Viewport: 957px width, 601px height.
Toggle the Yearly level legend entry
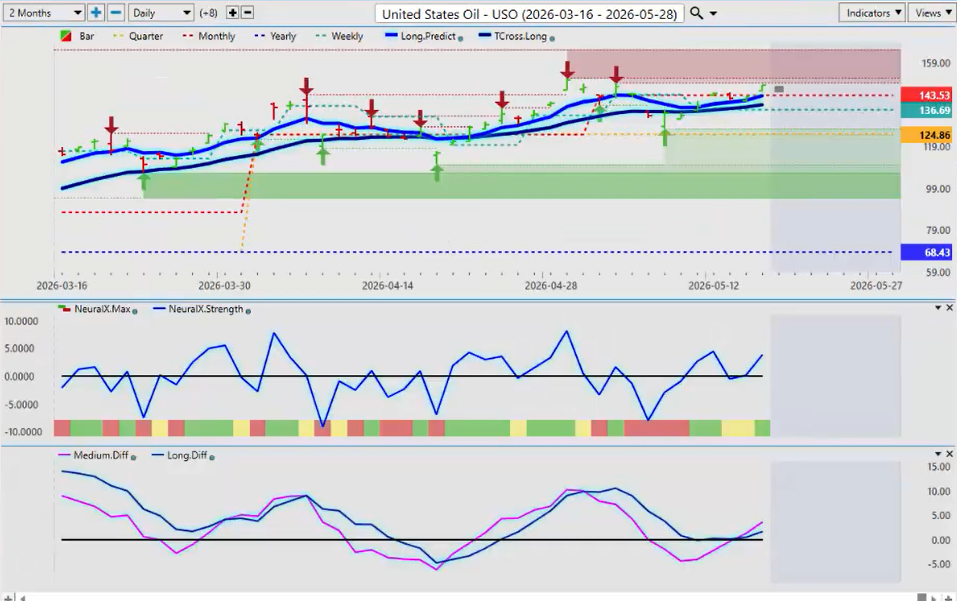[275, 37]
